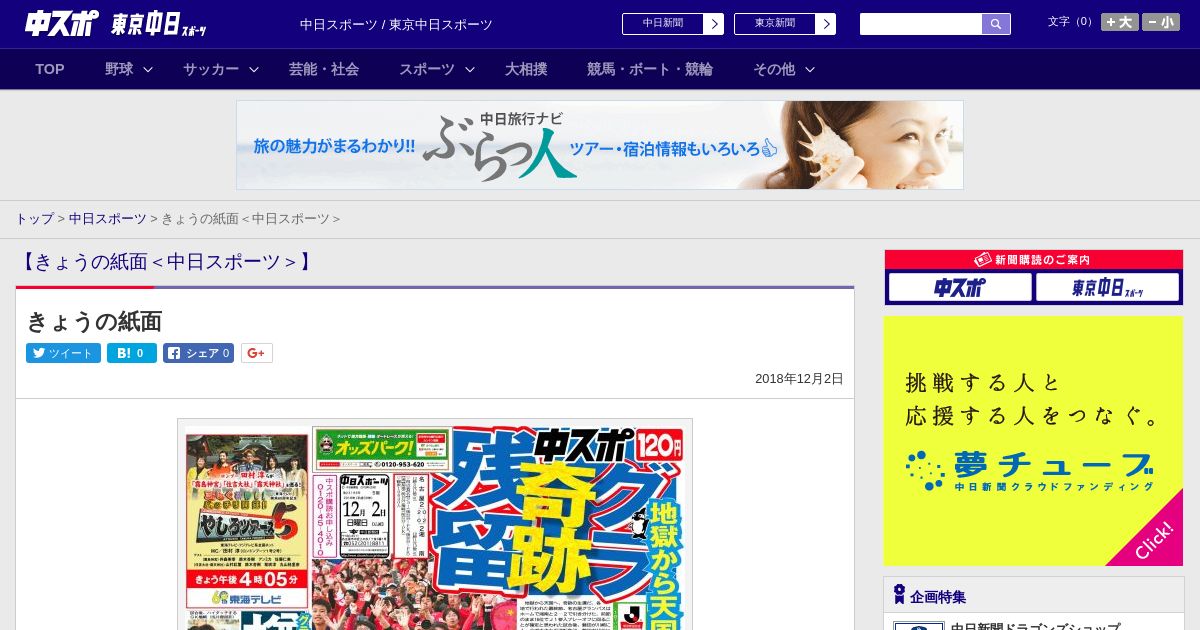Select 大相撲 in navigation
This screenshot has width=1200, height=630.
coord(526,69)
